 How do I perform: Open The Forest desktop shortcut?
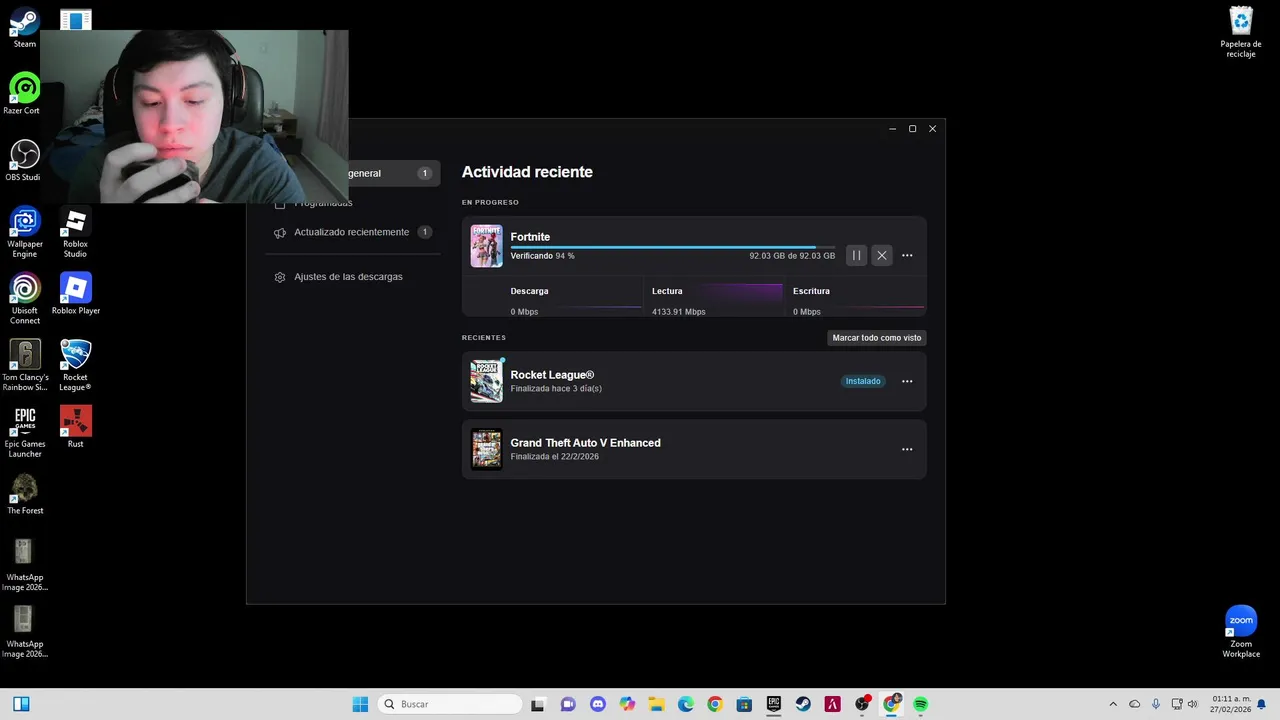[25, 494]
